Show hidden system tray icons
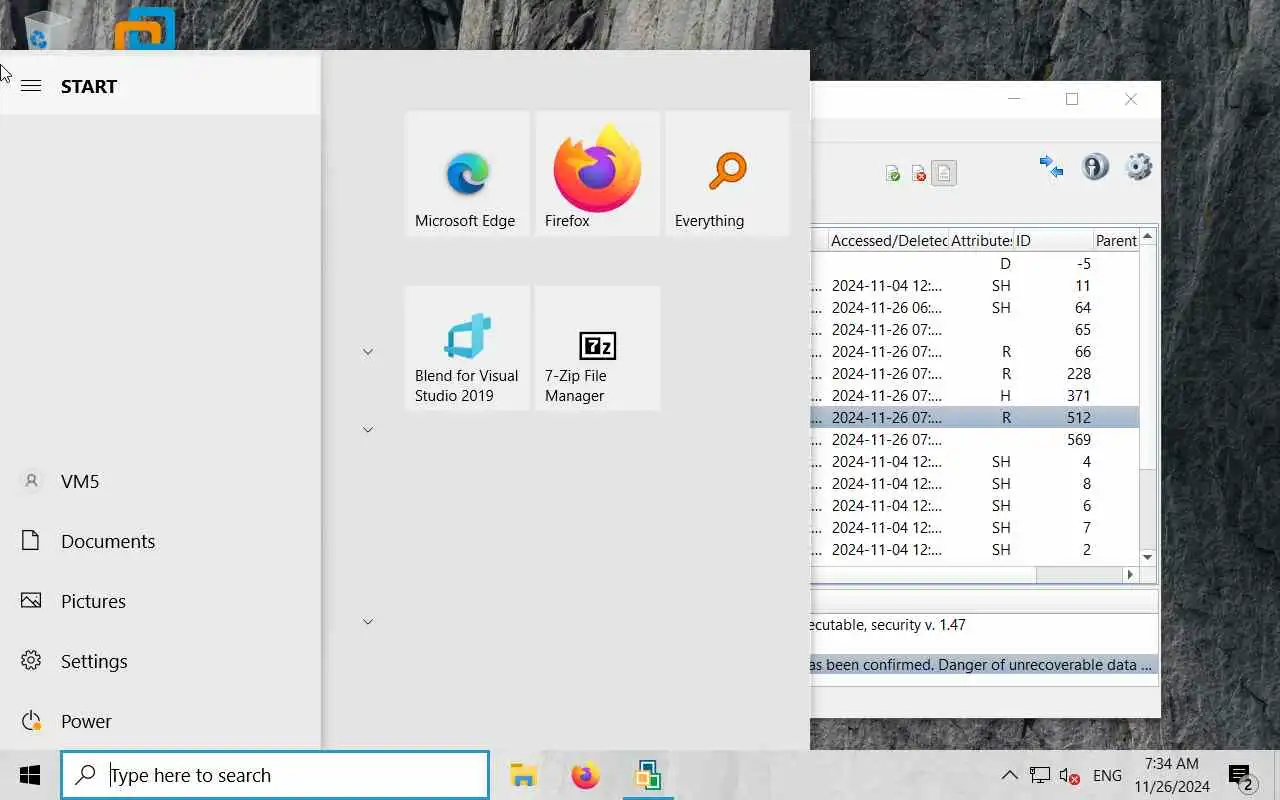Viewport: 1280px width, 800px height. coord(1009,775)
